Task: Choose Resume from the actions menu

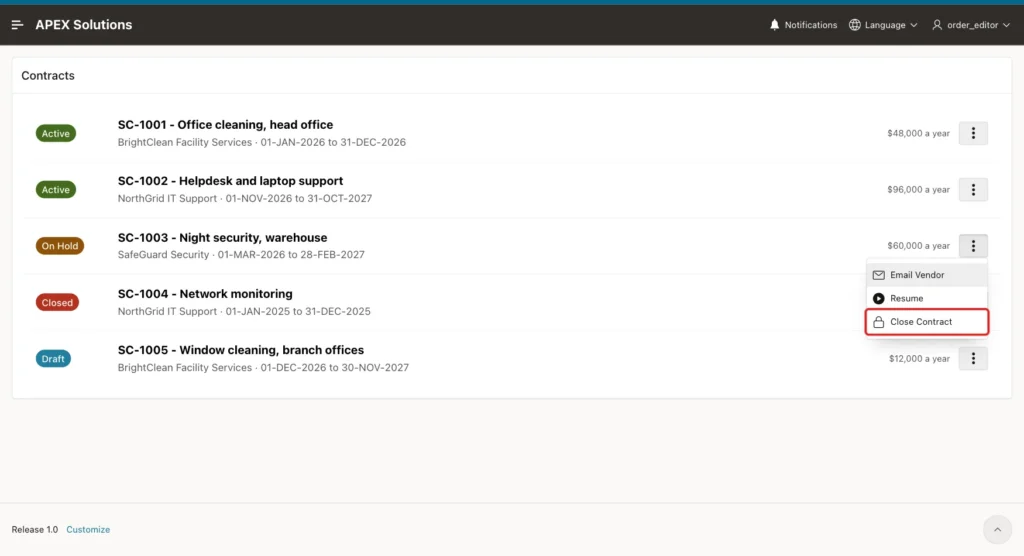Action: (927, 299)
